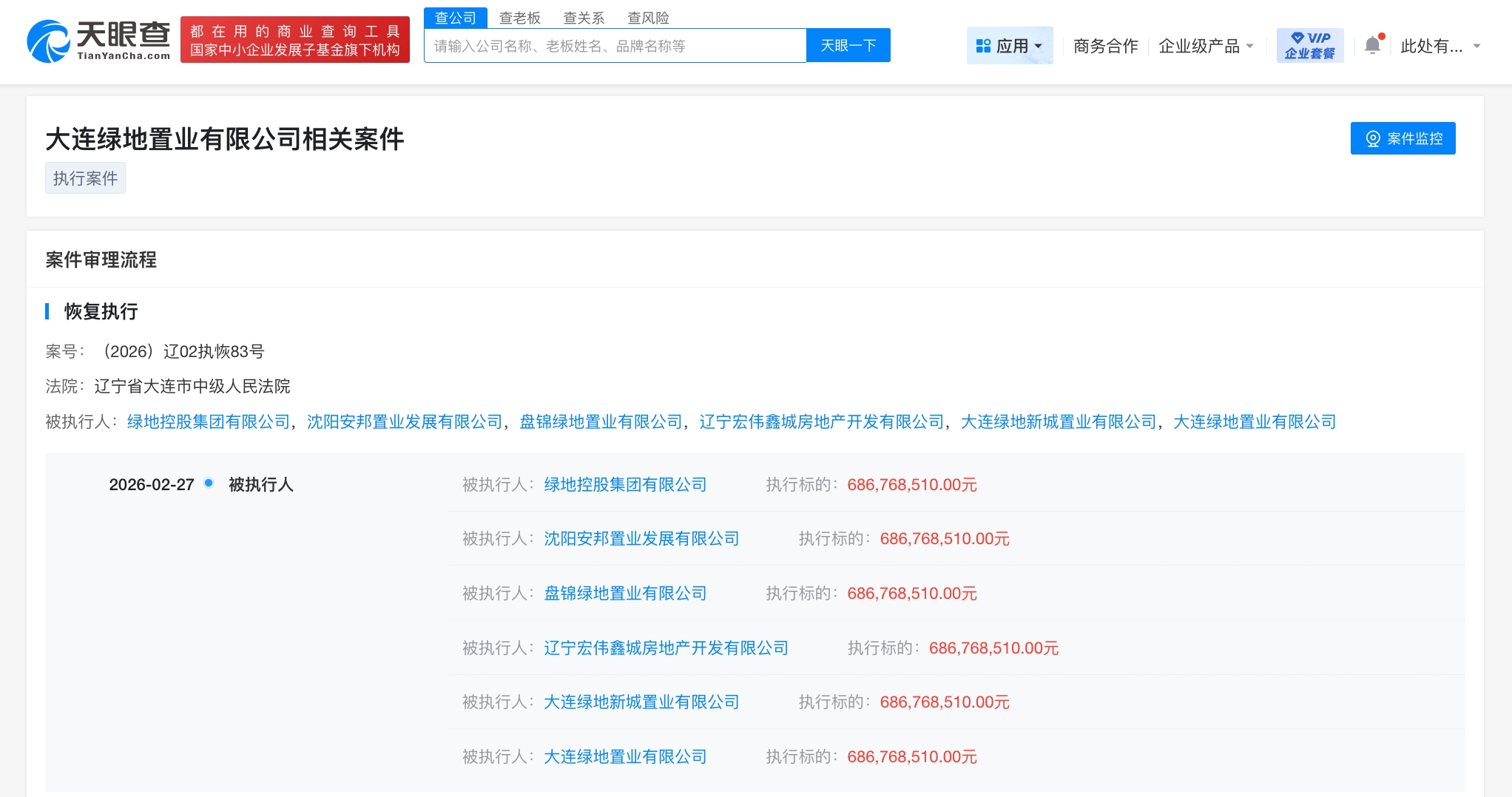Open 辽宁宏伟鑫城房地产开发有限公司 in the table row
This screenshot has width=1512, height=797.
(666, 648)
